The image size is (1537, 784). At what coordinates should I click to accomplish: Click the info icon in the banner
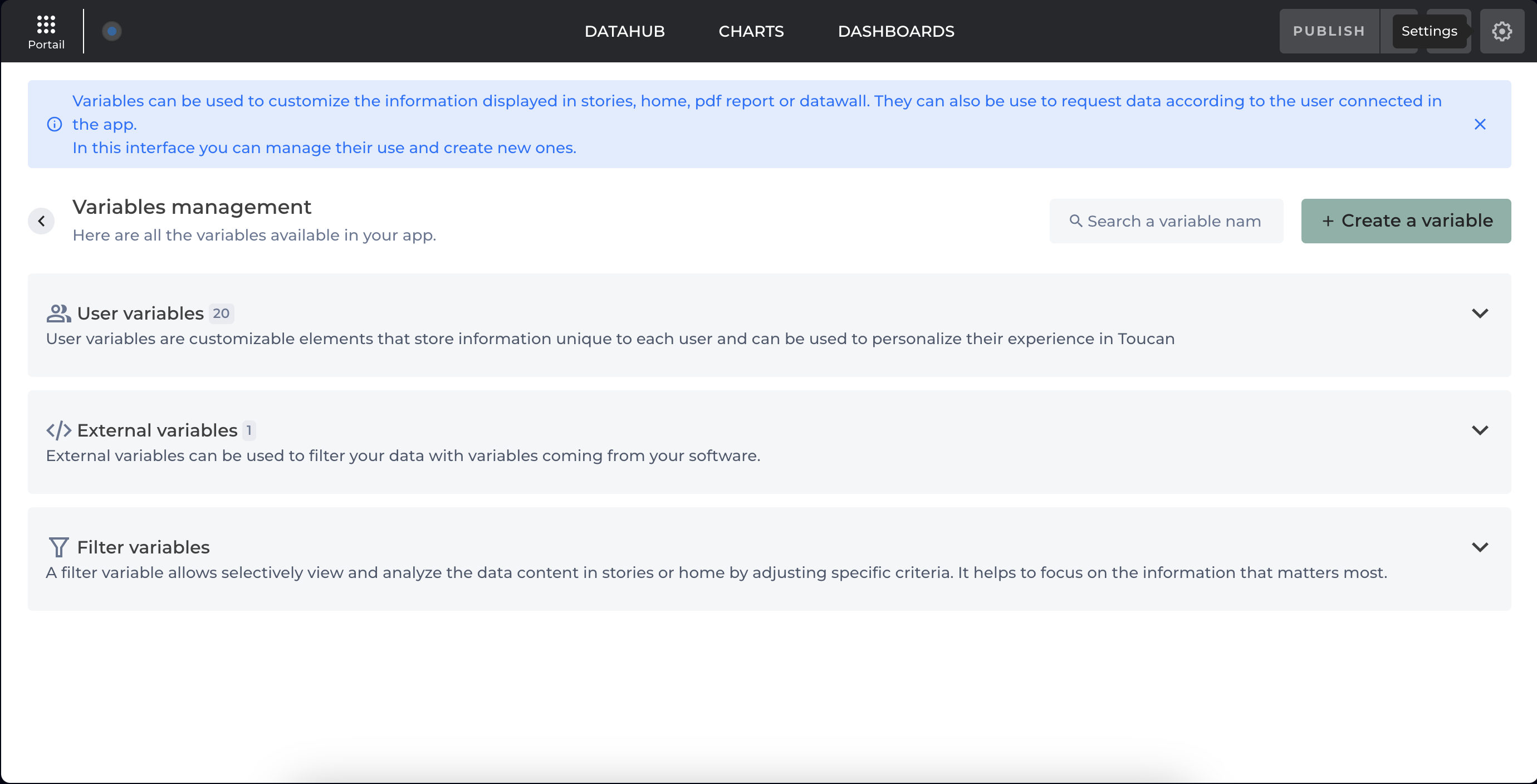tap(55, 124)
